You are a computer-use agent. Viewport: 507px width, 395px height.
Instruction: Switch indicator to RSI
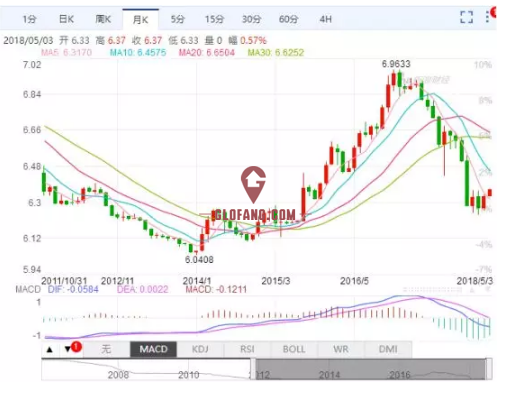[x=247, y=349]
